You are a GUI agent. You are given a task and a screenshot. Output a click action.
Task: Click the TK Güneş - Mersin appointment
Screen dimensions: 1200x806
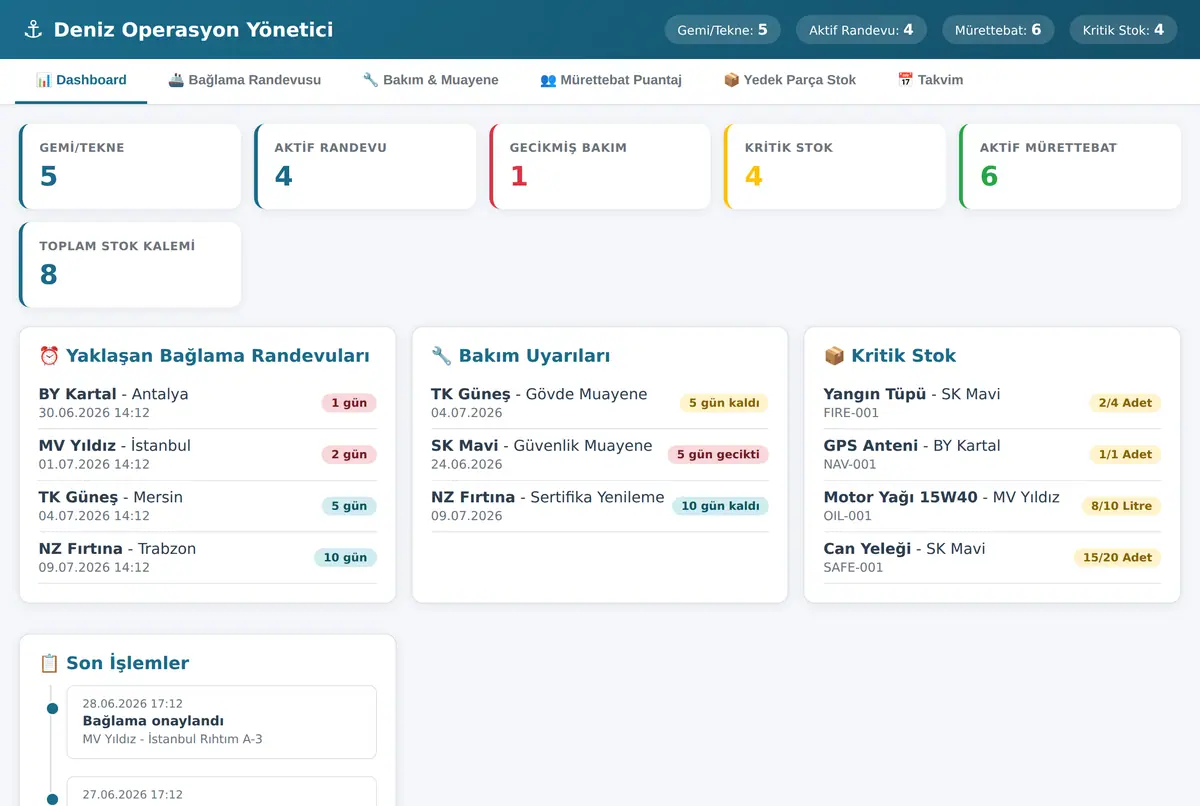coord(207,506)
